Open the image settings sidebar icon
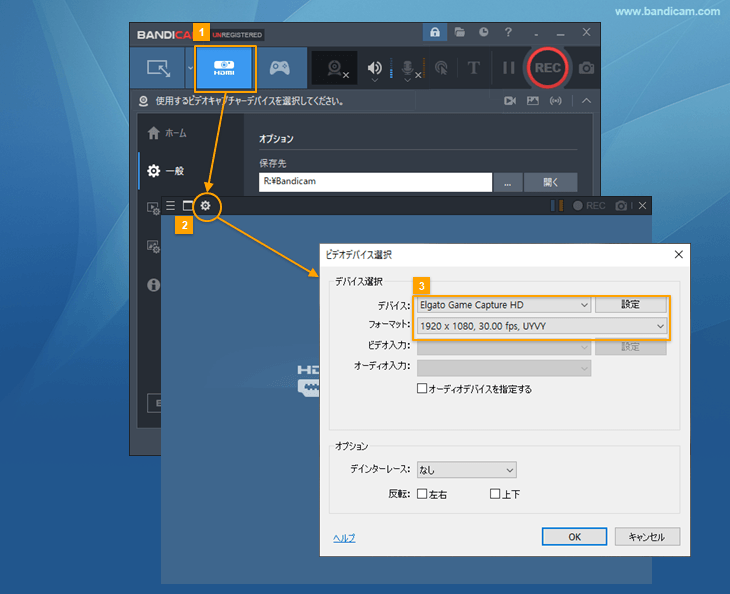 click(153, 246)
